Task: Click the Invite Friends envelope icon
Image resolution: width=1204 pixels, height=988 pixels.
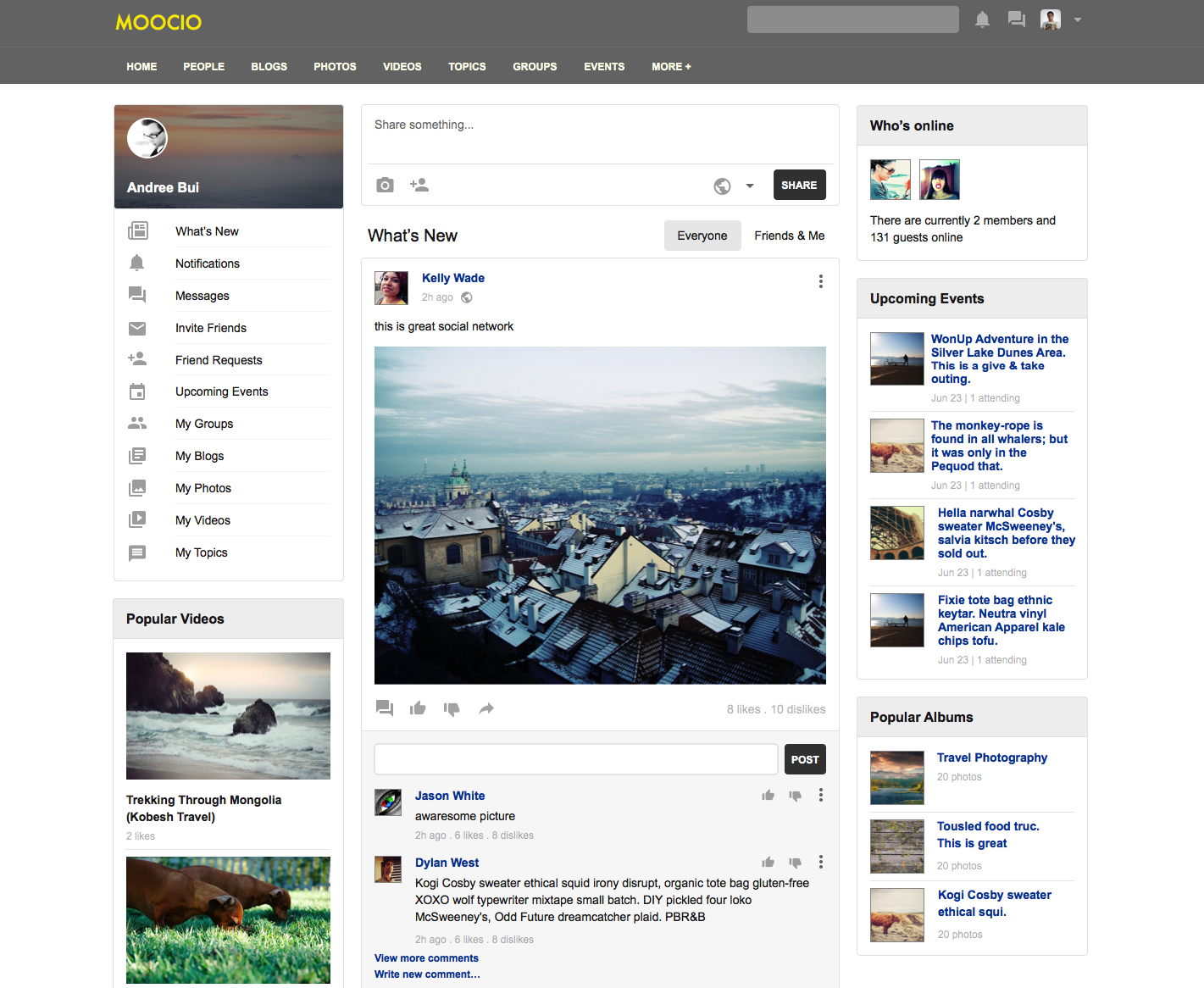Action: click(x=137, y=328)
